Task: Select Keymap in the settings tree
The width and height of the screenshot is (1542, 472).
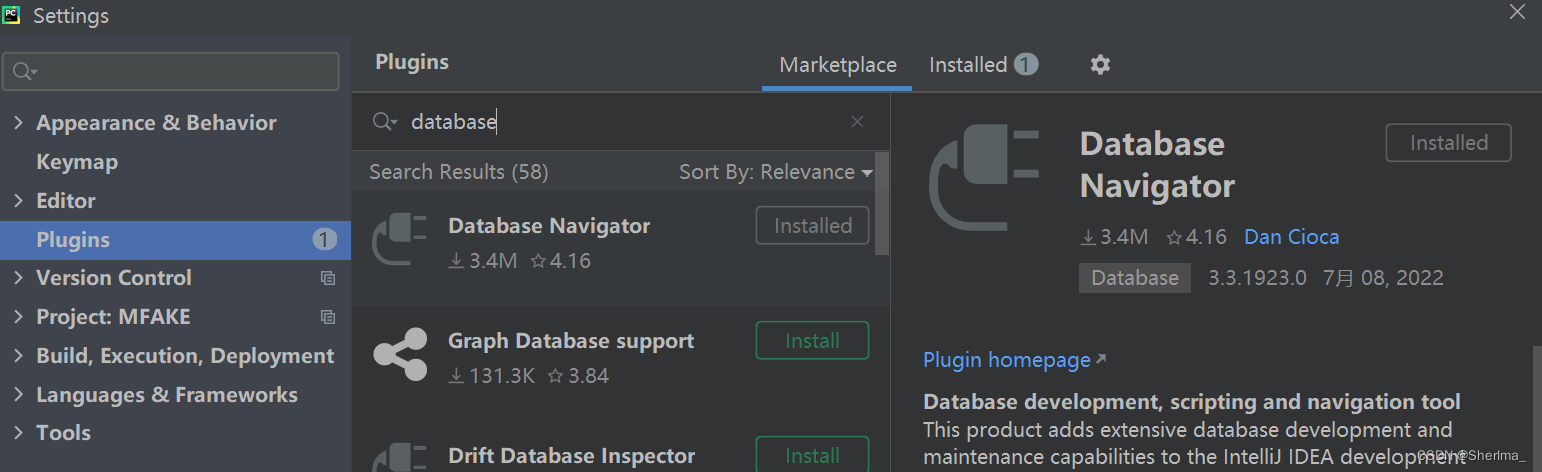Action: point(77,162)
